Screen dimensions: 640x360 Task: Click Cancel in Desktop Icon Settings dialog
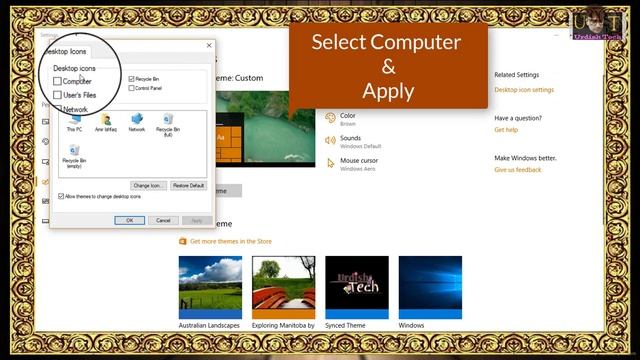coord(163,220)
